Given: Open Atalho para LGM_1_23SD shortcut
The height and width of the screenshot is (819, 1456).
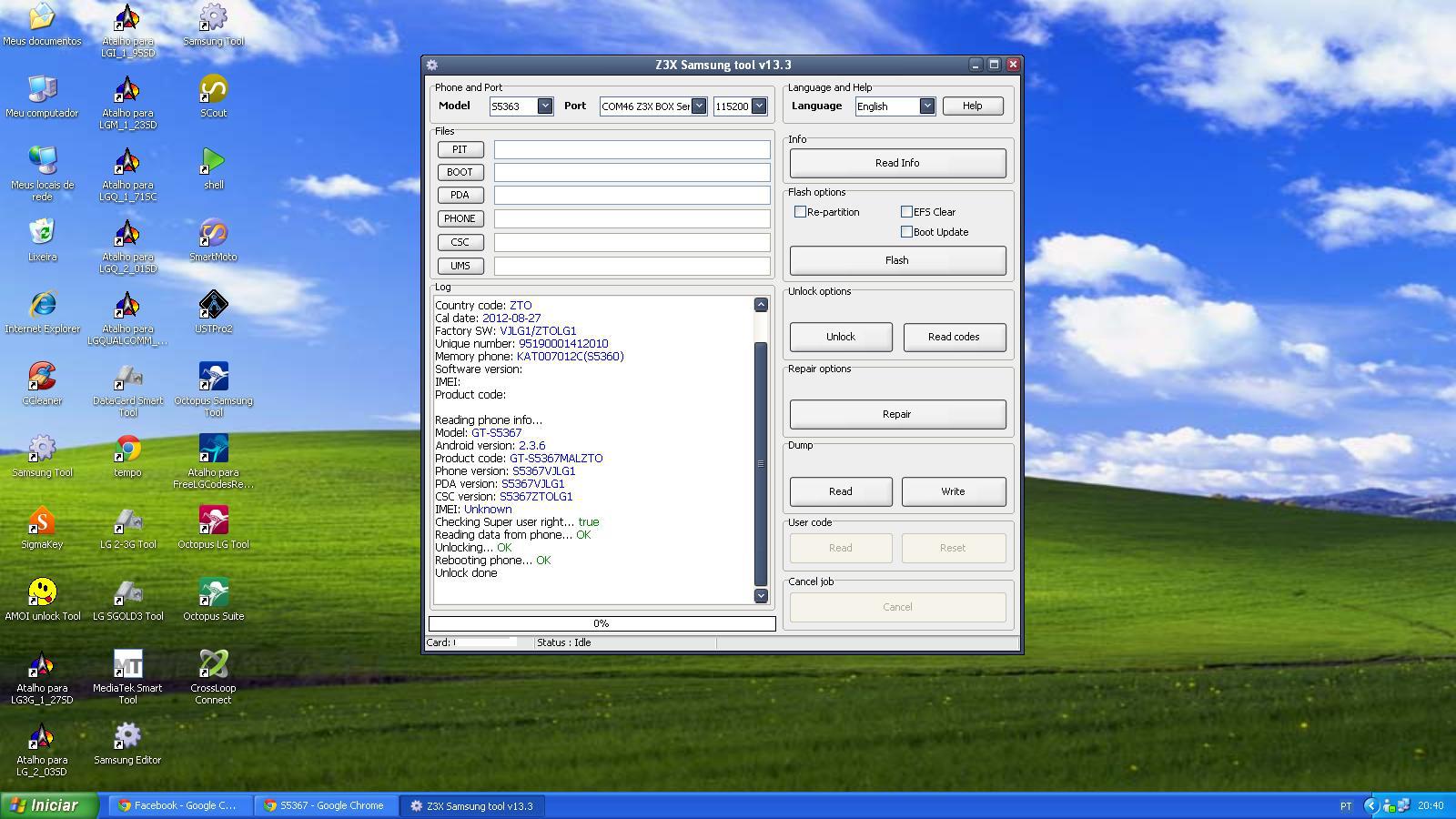Looking at the screenshot, I should [127, 102].
